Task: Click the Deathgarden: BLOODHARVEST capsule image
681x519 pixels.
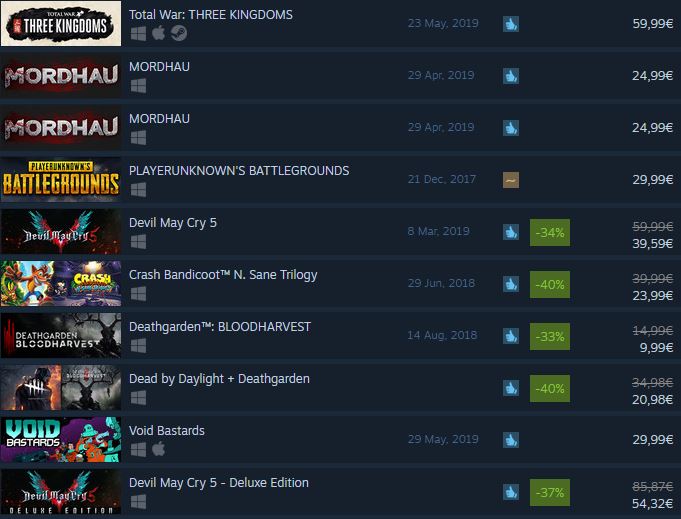Action: pyautogui.click(x=61, y=336)
